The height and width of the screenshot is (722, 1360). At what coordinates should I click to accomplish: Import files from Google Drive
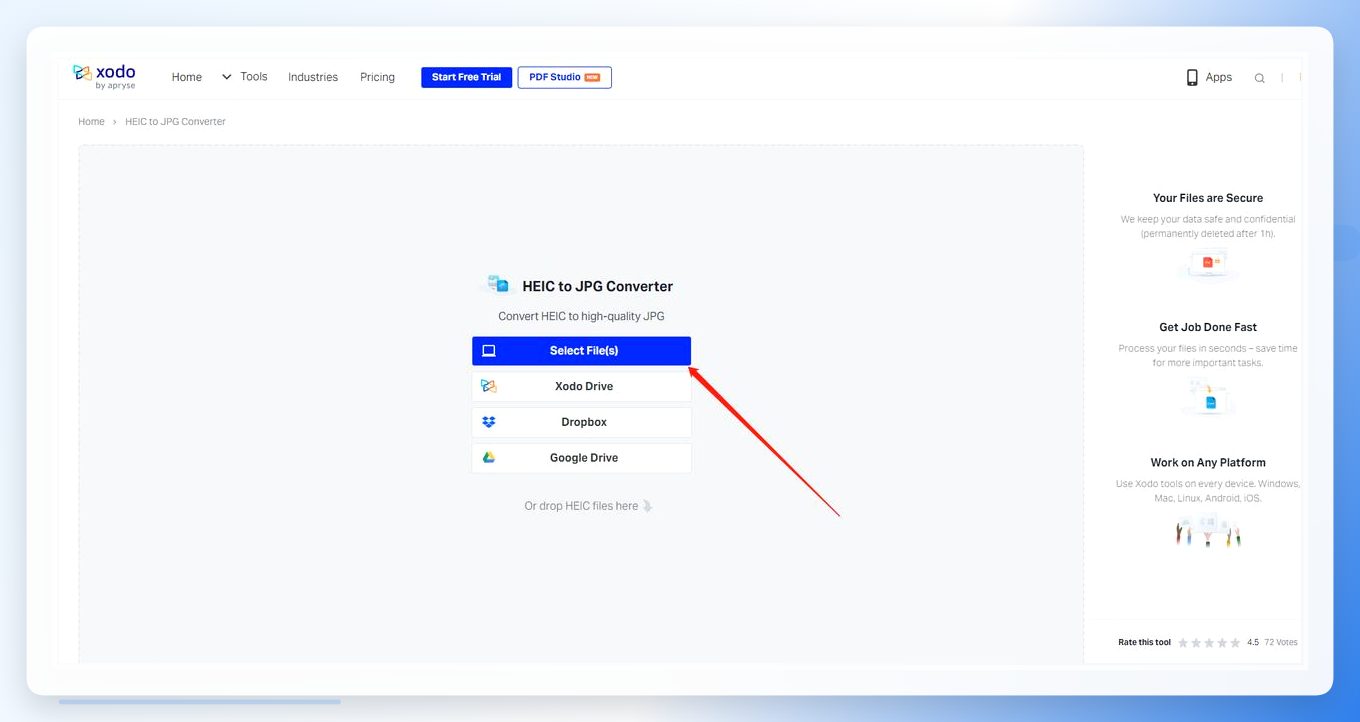[581, 457]
